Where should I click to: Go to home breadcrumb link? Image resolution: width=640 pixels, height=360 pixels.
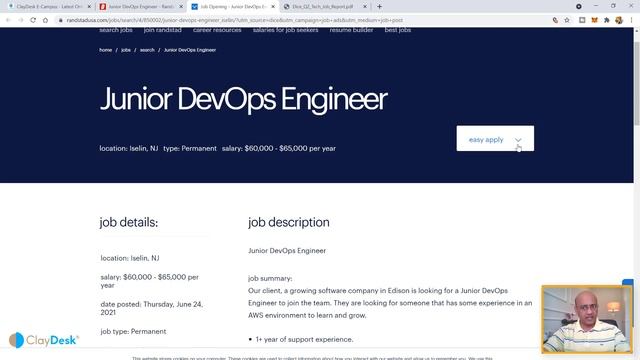[105, 50]
